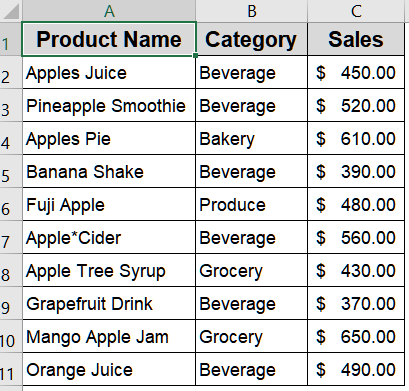
Task: Click the Product Name header cell
Action: tap(109, 39)
